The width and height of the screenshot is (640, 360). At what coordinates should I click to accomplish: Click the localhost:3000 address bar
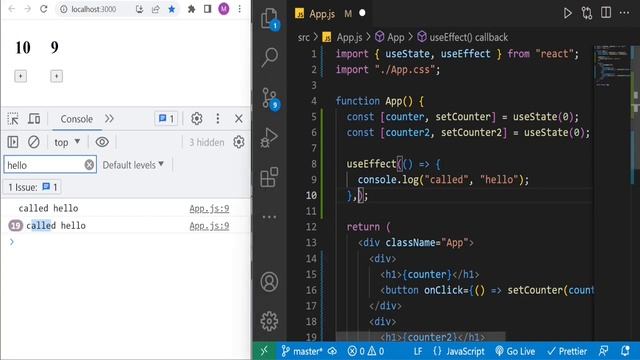click(94, 9)
